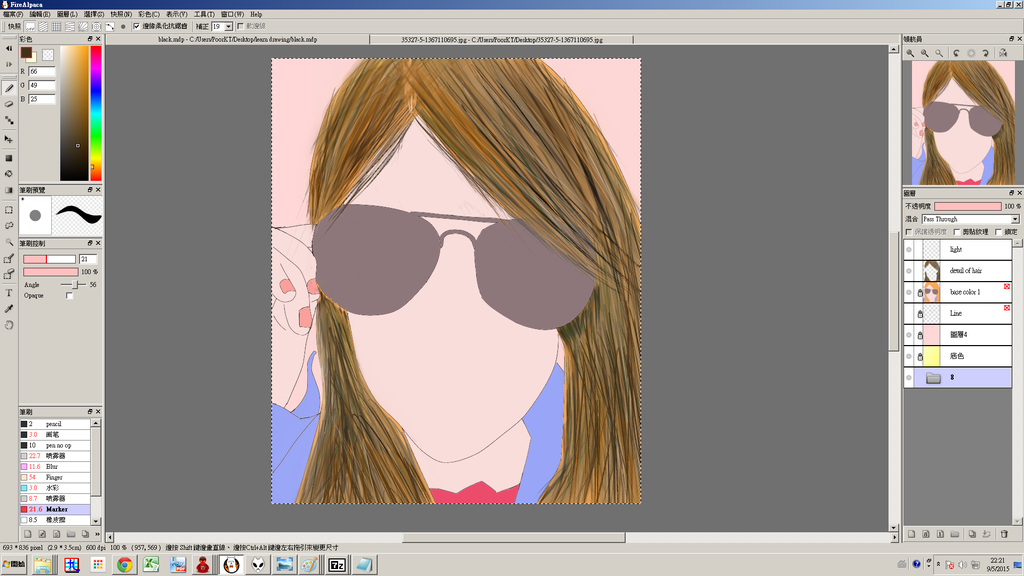Select the Eraser tool in left toolbar
This screenshot has width=1024, height=576.
[x=9, y=103]
